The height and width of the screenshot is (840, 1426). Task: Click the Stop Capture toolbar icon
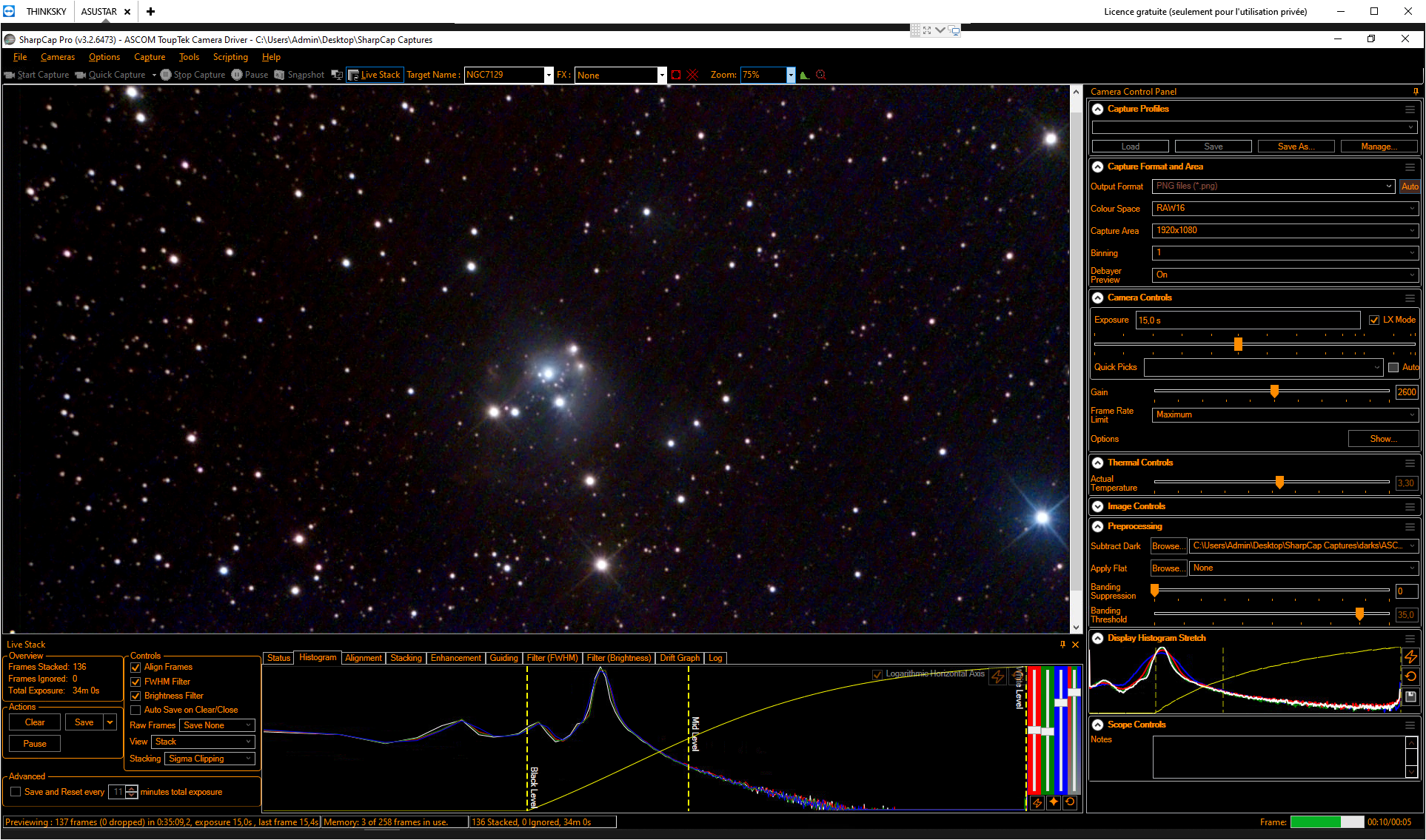[166, 75]
